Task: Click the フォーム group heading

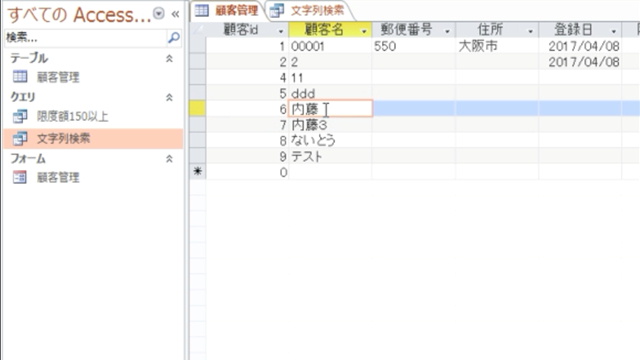Action: coord(28,158)
